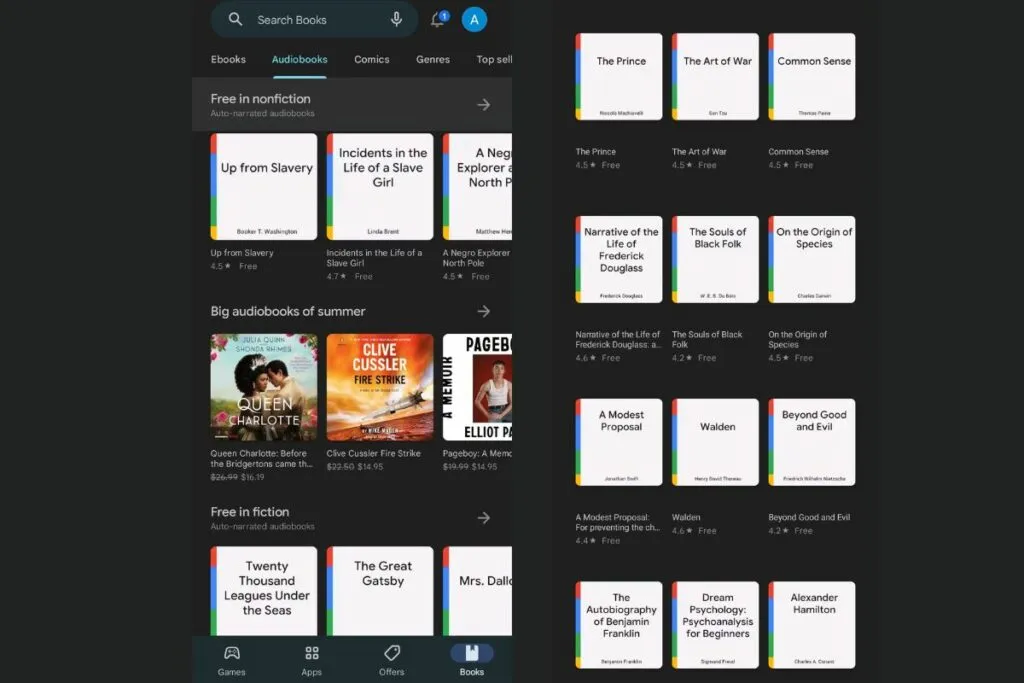
Task: Click Common Sense caption text
Action: [798, 151]
